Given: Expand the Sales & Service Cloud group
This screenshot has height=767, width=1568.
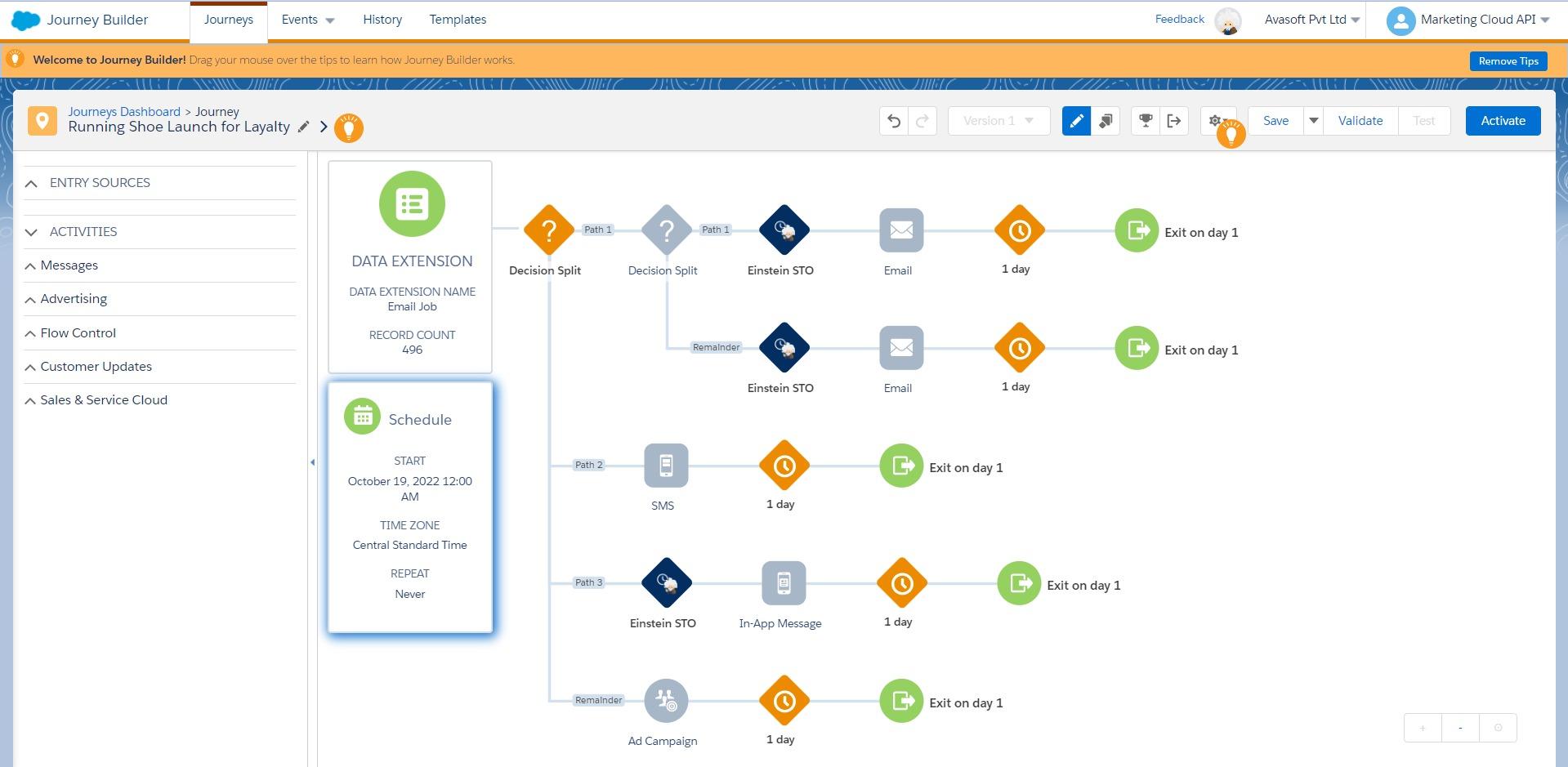Looking at the screenshot, I should (30, 401).
